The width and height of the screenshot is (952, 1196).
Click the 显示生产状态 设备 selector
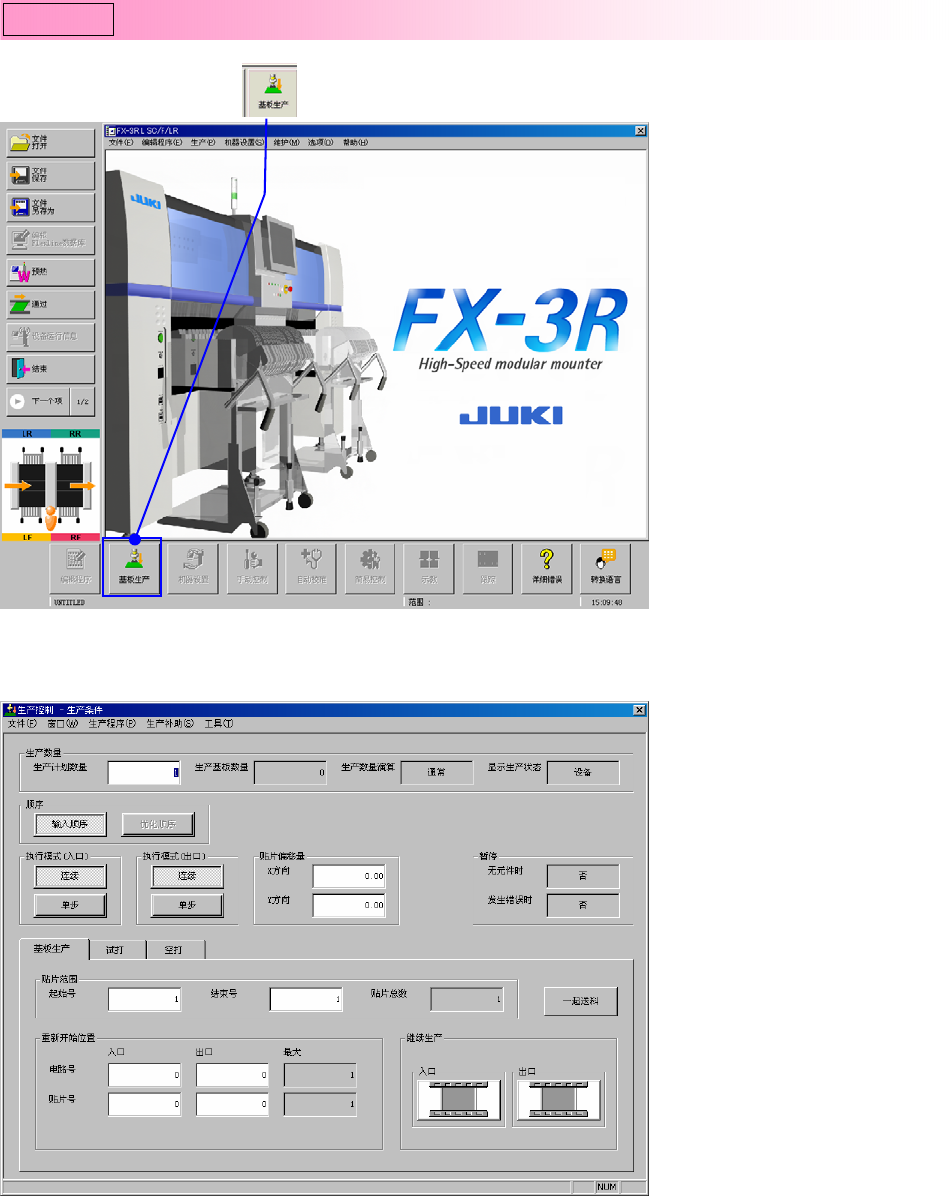pyautogui.click(x=583, y=773)
